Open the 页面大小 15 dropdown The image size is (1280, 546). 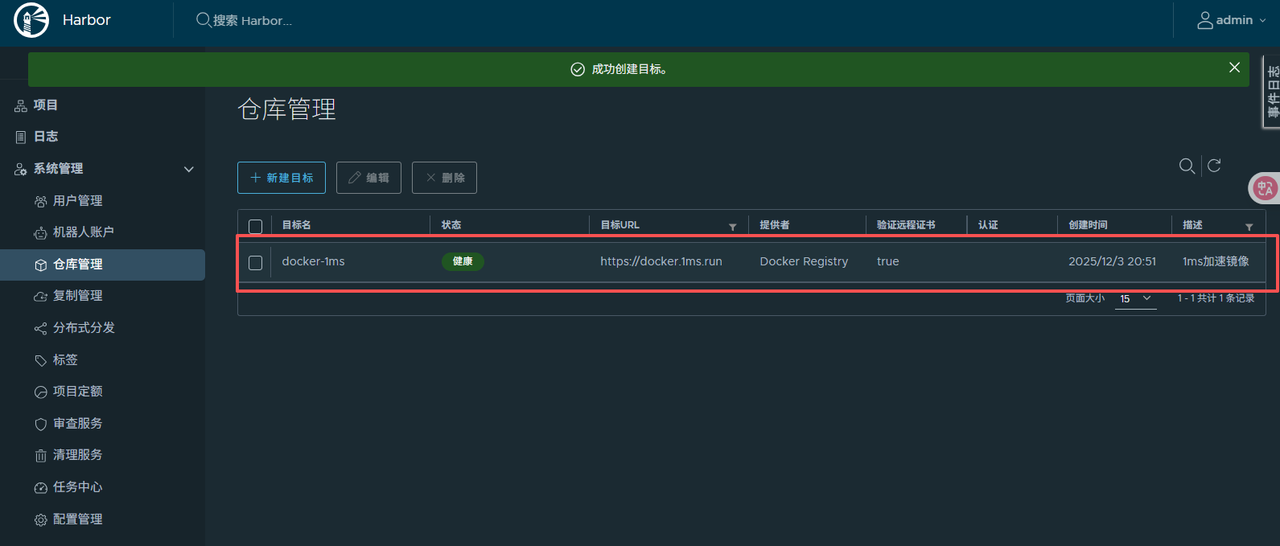coord(1136,298)
